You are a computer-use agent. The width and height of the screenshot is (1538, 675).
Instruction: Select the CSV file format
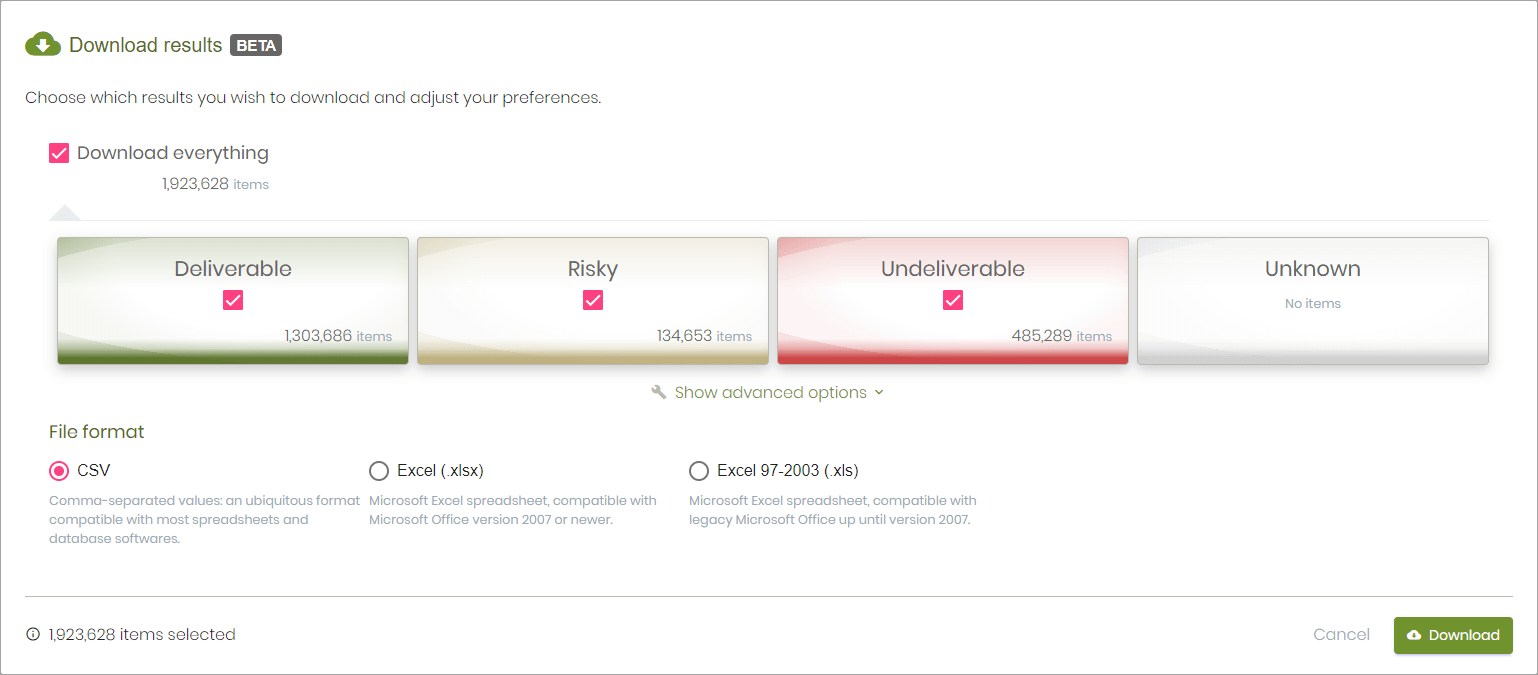tap(59, 470)
